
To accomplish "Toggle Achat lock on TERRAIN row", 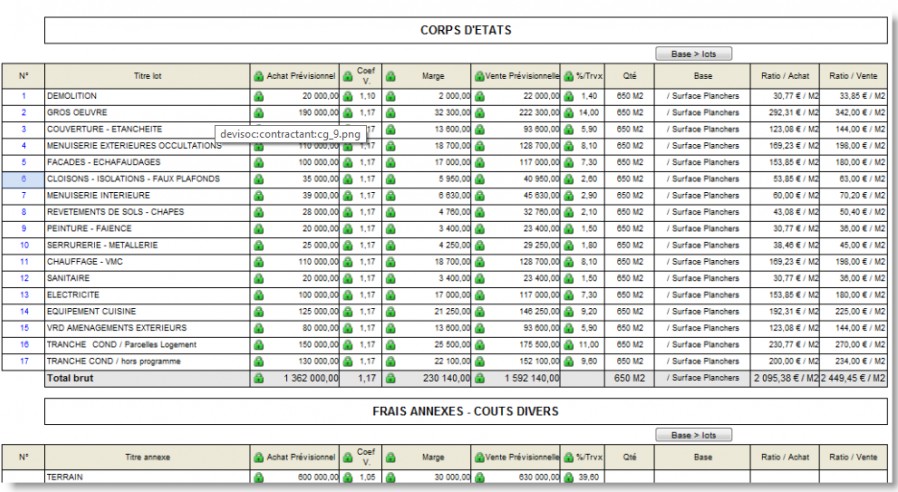I will click(258, 478).
